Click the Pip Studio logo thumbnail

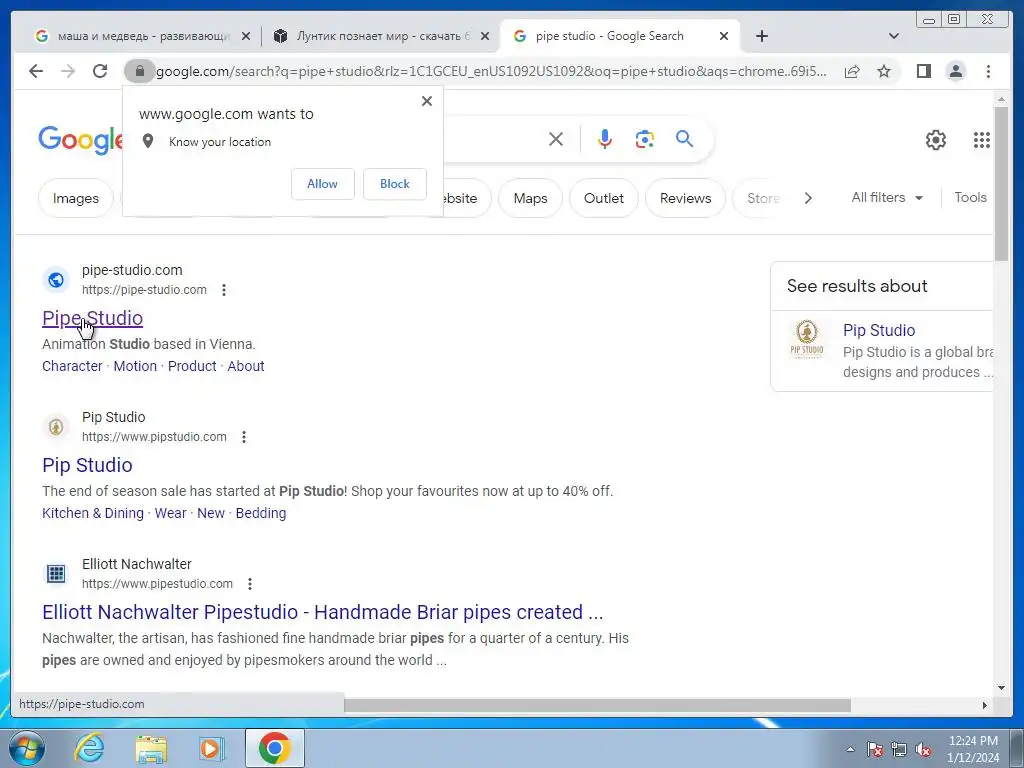coord(807,338)
